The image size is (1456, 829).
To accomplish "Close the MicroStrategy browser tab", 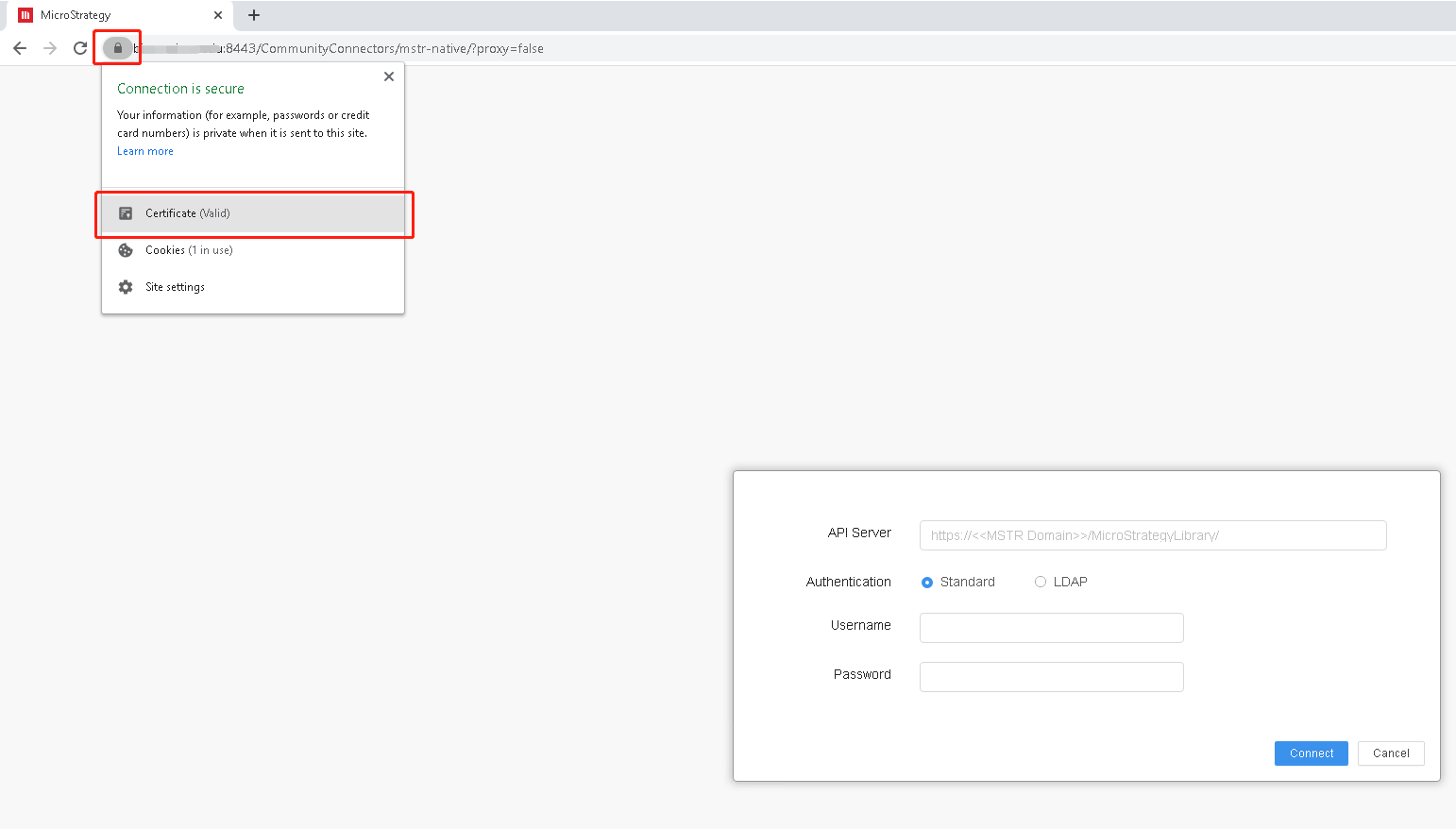I will coord(218,15).
